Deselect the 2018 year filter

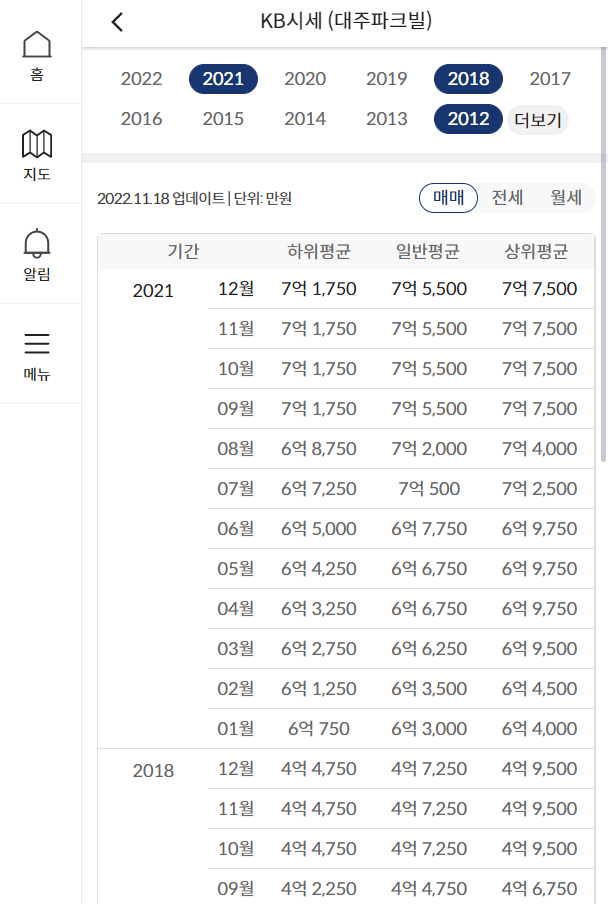point(468,78)
